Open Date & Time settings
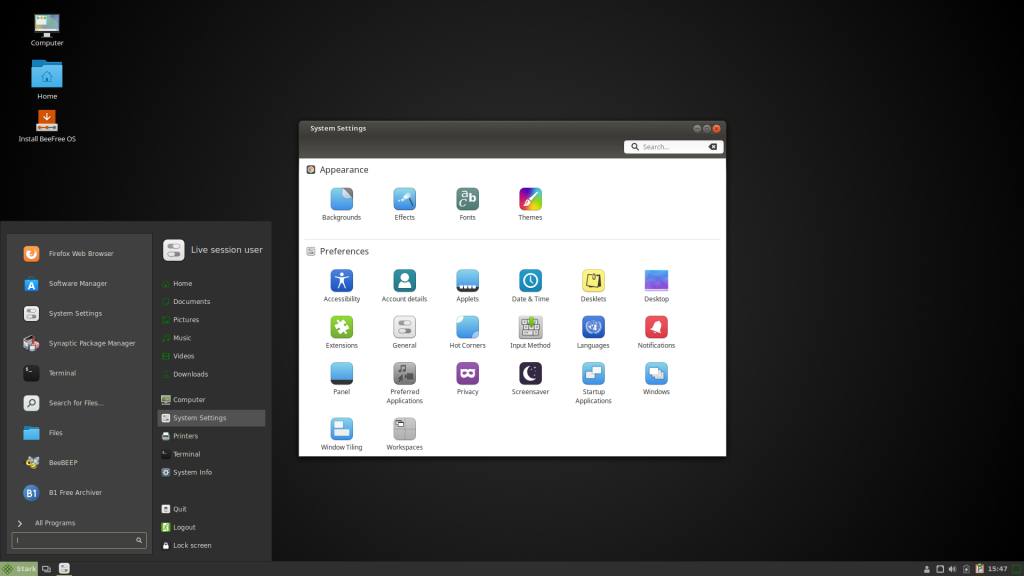 [x=530, y=281]
